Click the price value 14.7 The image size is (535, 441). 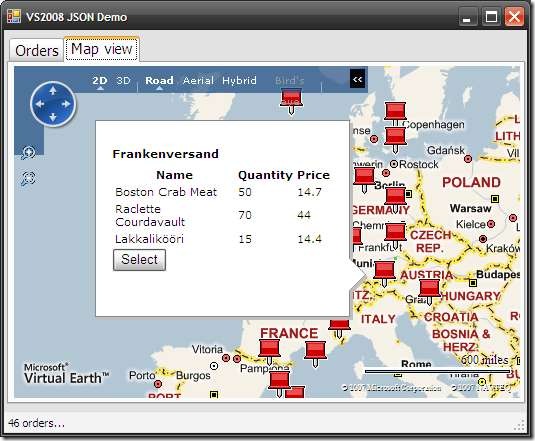click(309, 192)
